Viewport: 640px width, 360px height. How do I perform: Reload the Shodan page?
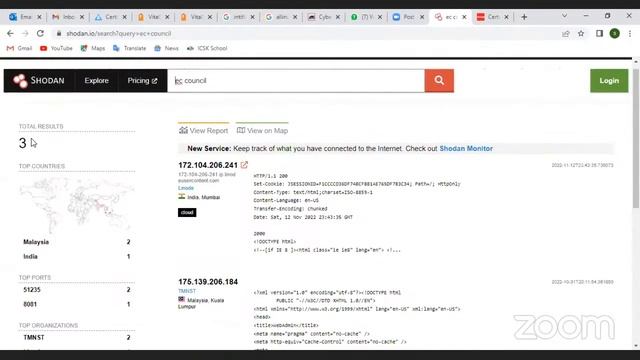coord(40,33)
